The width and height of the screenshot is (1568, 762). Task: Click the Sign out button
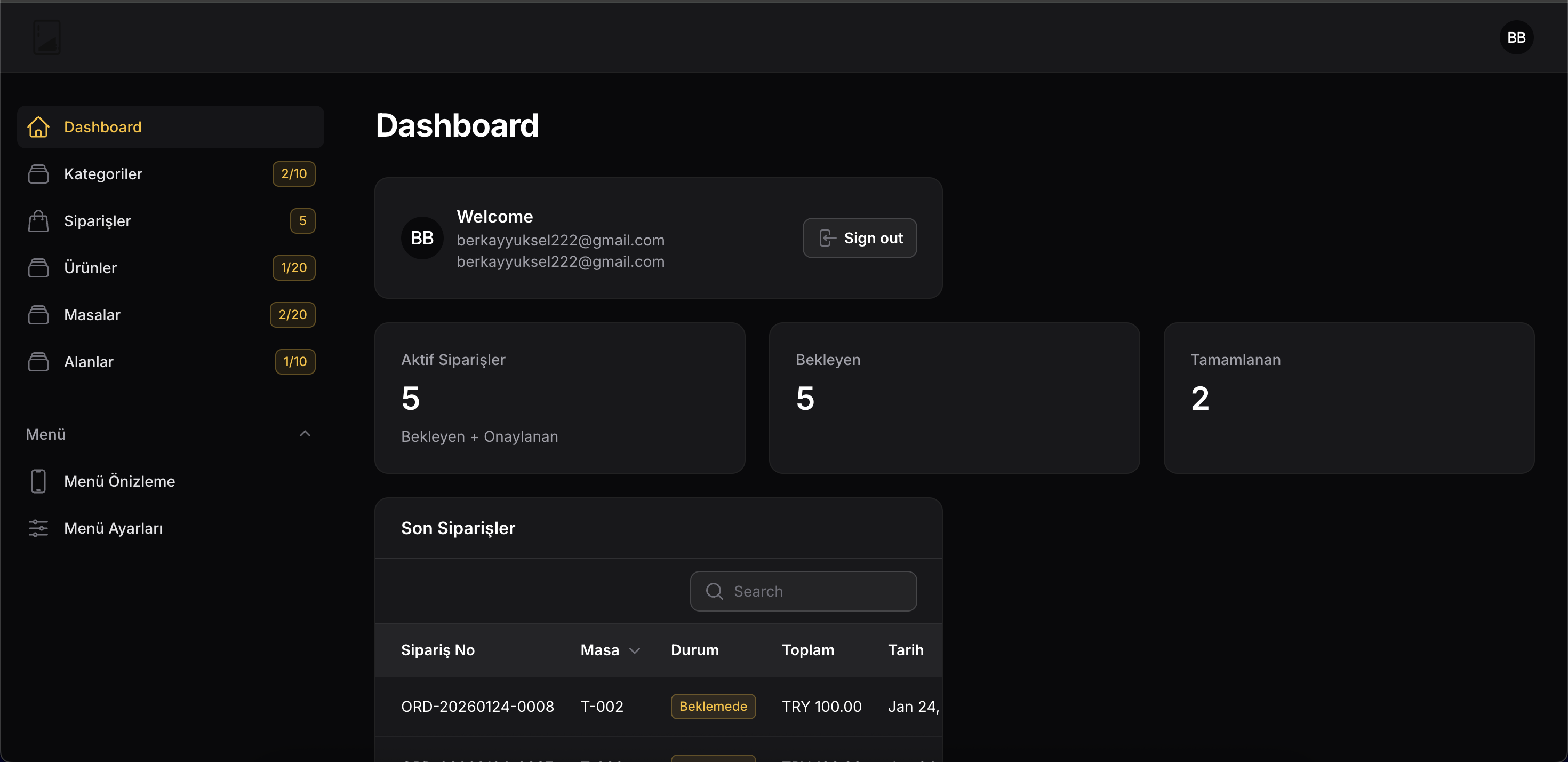pyautogui.click(x=859, y=238)
